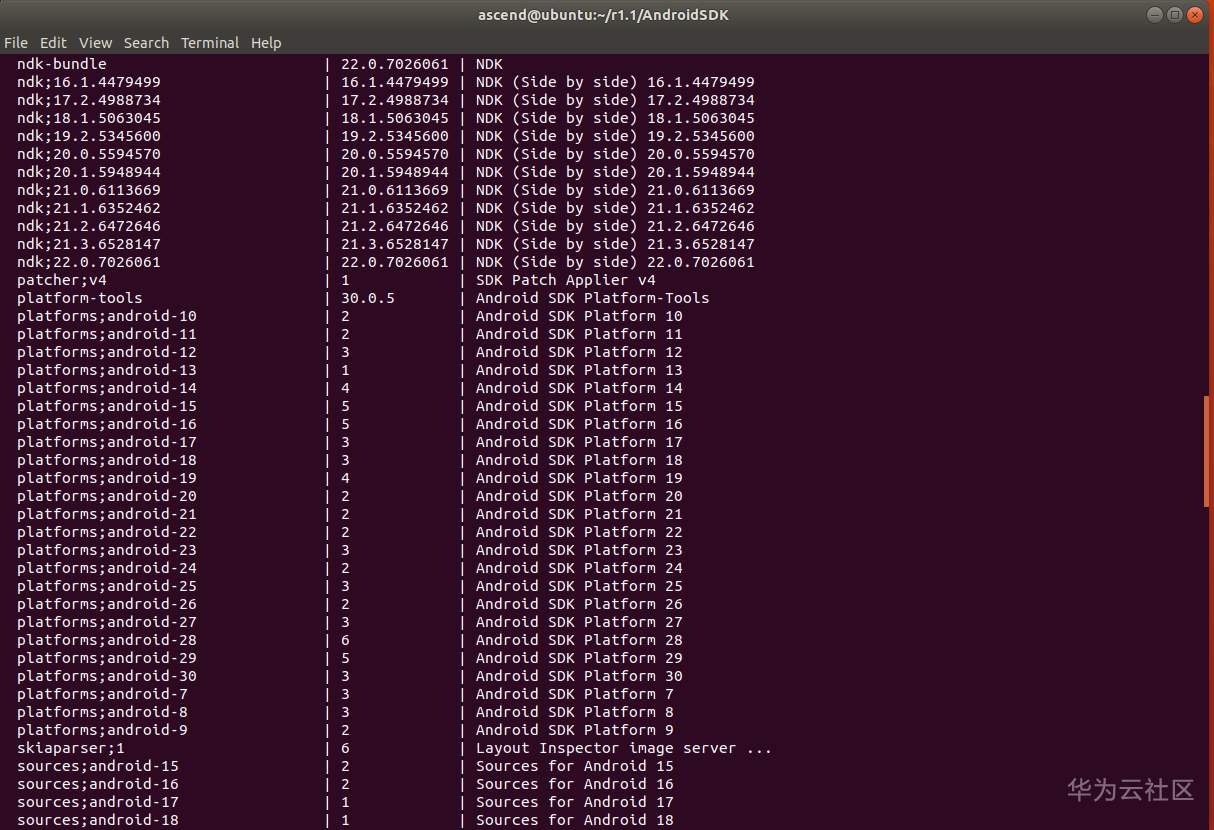Image resolution: width=1214 pixels, height=830 pixels.
Task: Click the ndk-bundle package name
Action: (62, 64)
